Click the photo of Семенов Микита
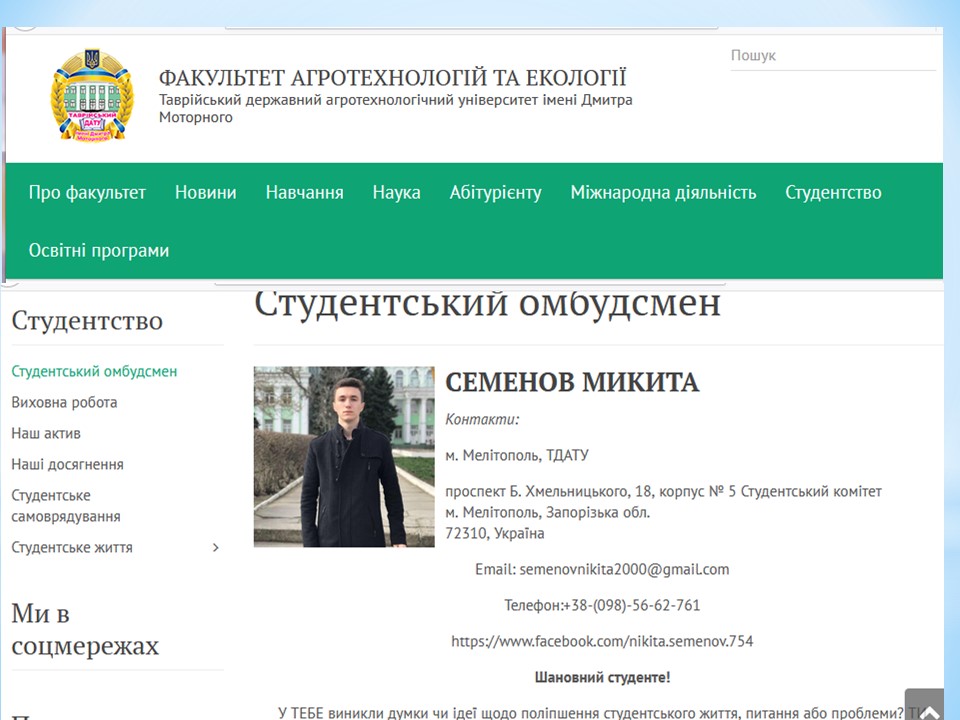 (344, 456)
